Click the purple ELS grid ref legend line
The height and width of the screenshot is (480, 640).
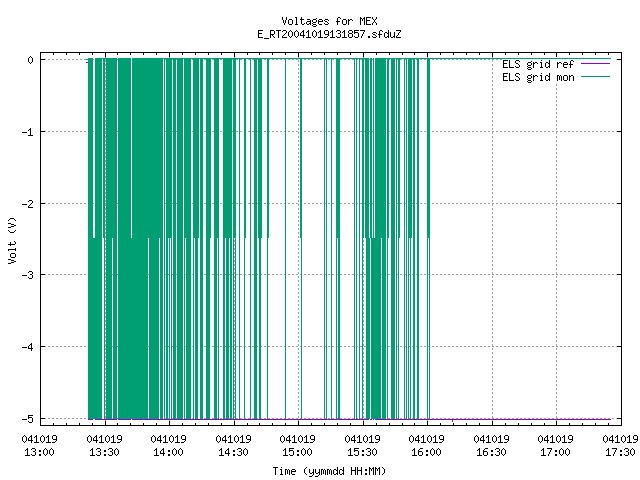tap(596, 64)
